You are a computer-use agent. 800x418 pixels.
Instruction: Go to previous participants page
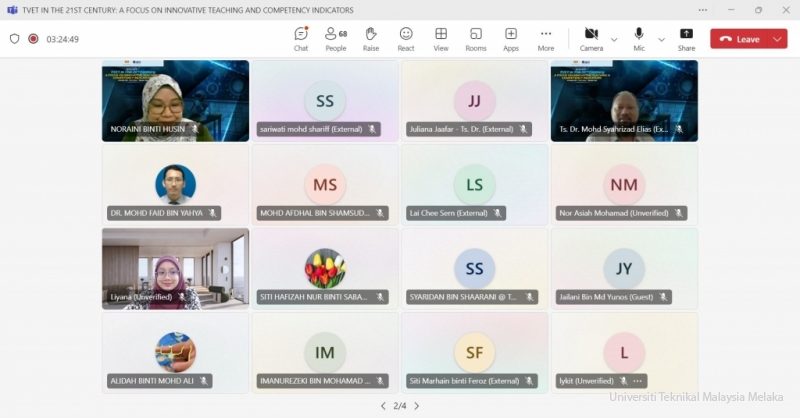pos(382,406)
